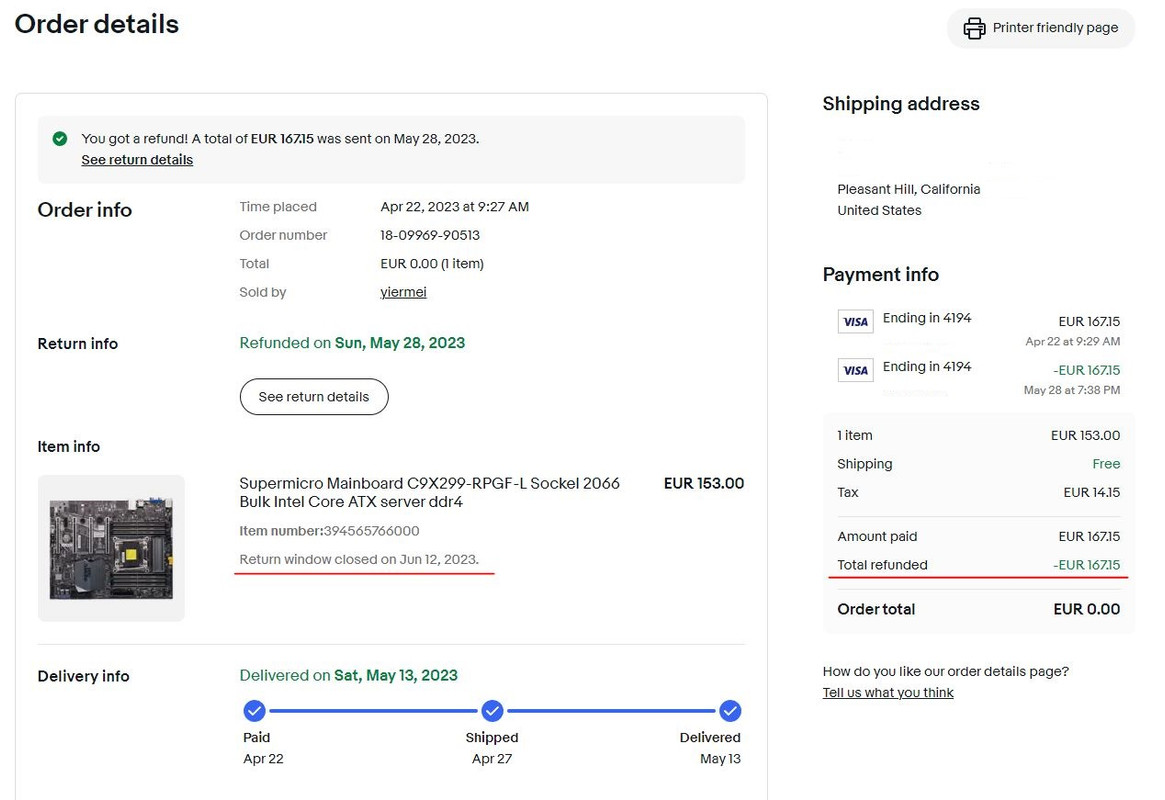
Task: Open the Supermicro Mainboard item title
Action: coord(429,492)
